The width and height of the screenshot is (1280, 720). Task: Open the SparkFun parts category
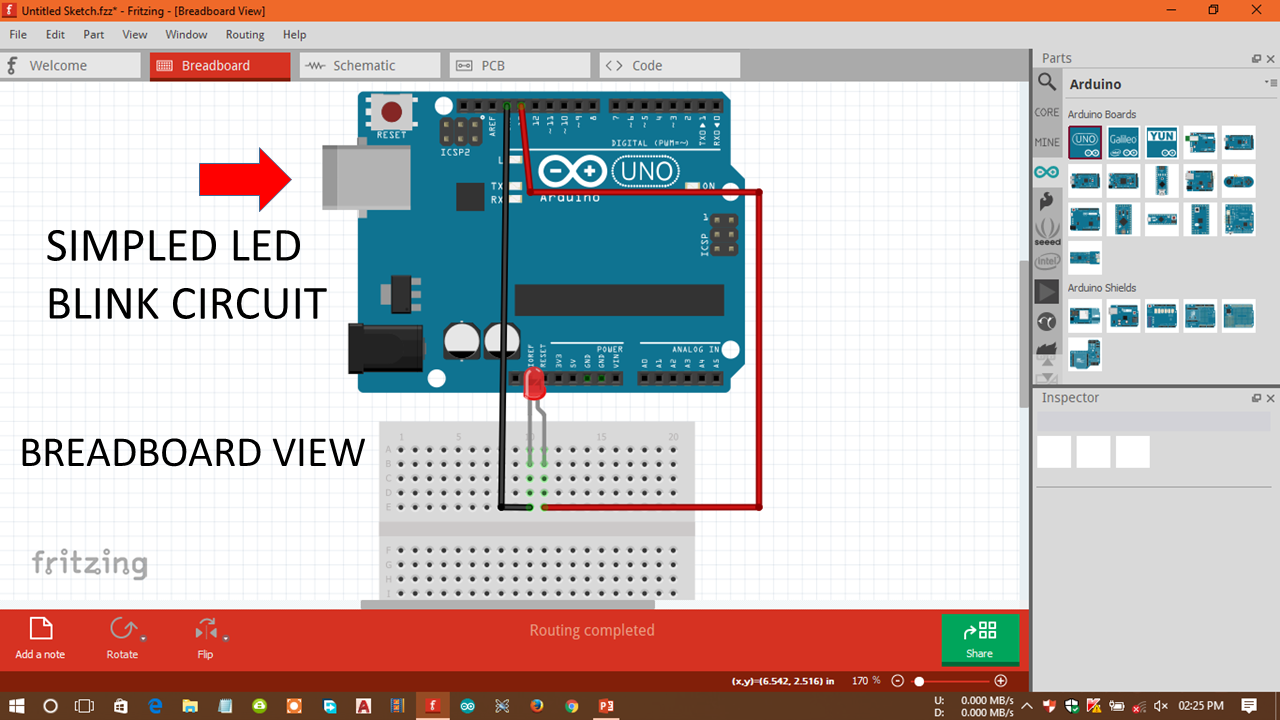click(1047, 201)
